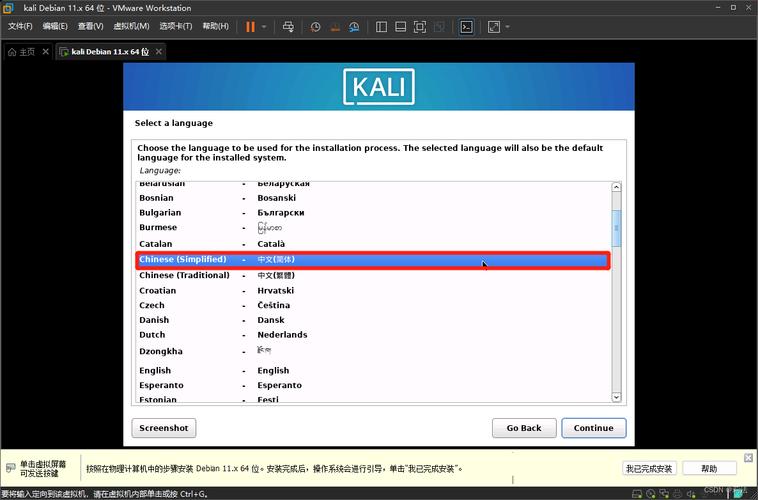Click the sound card status icon
758x500 pixels.
[691, 494]
